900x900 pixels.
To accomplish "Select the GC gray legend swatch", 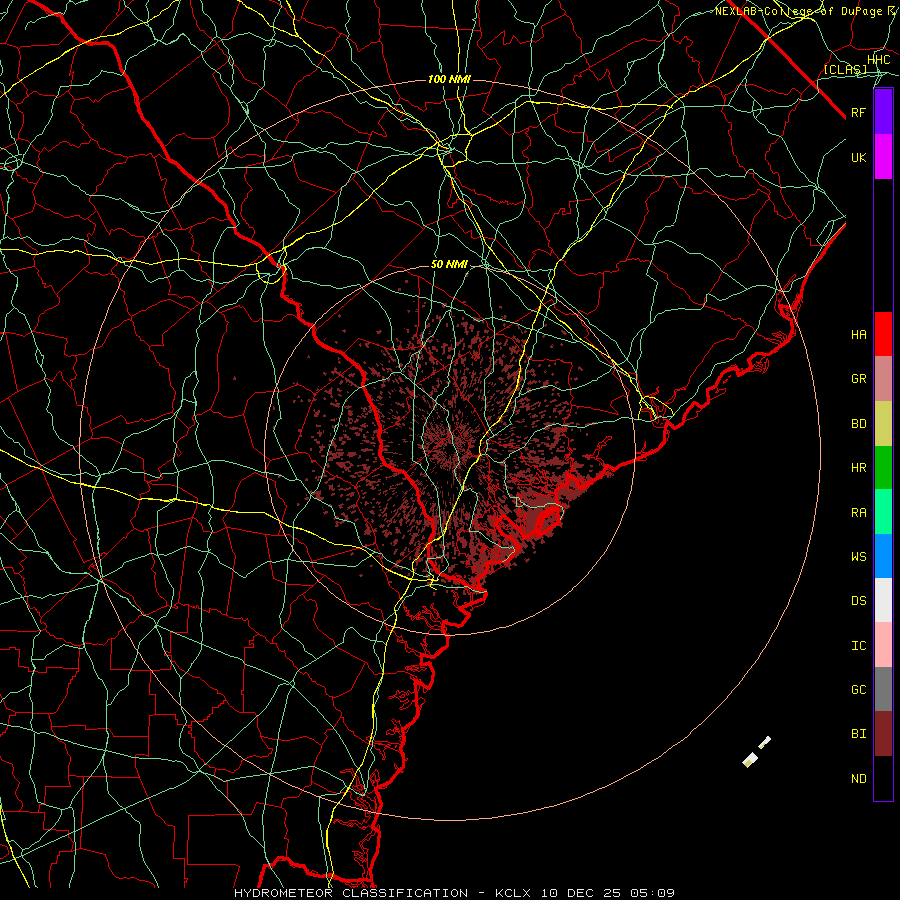I will pyautogui.click(x=883, y=689).
